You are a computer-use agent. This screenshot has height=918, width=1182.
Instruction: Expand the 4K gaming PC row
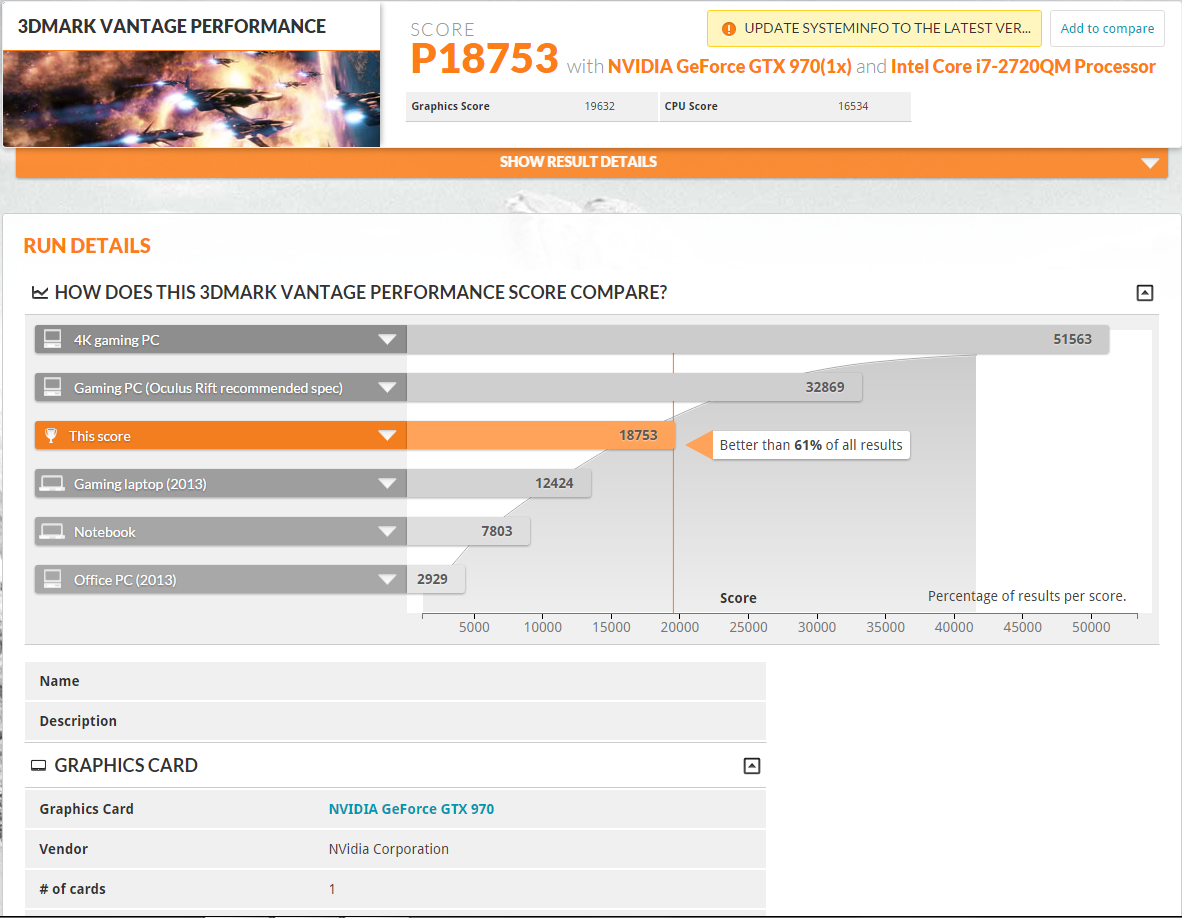(x=387, y=339)
